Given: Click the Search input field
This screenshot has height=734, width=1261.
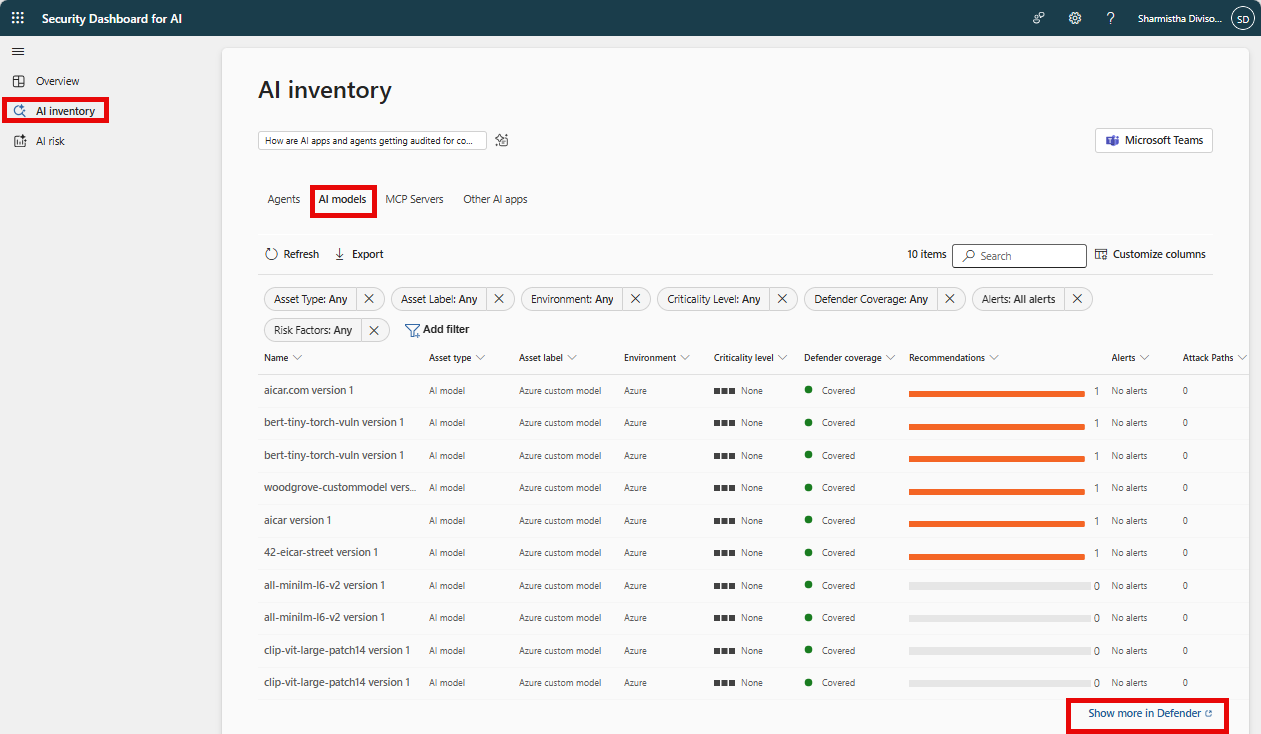Looking at the screenshot, I should [1019, 256].
